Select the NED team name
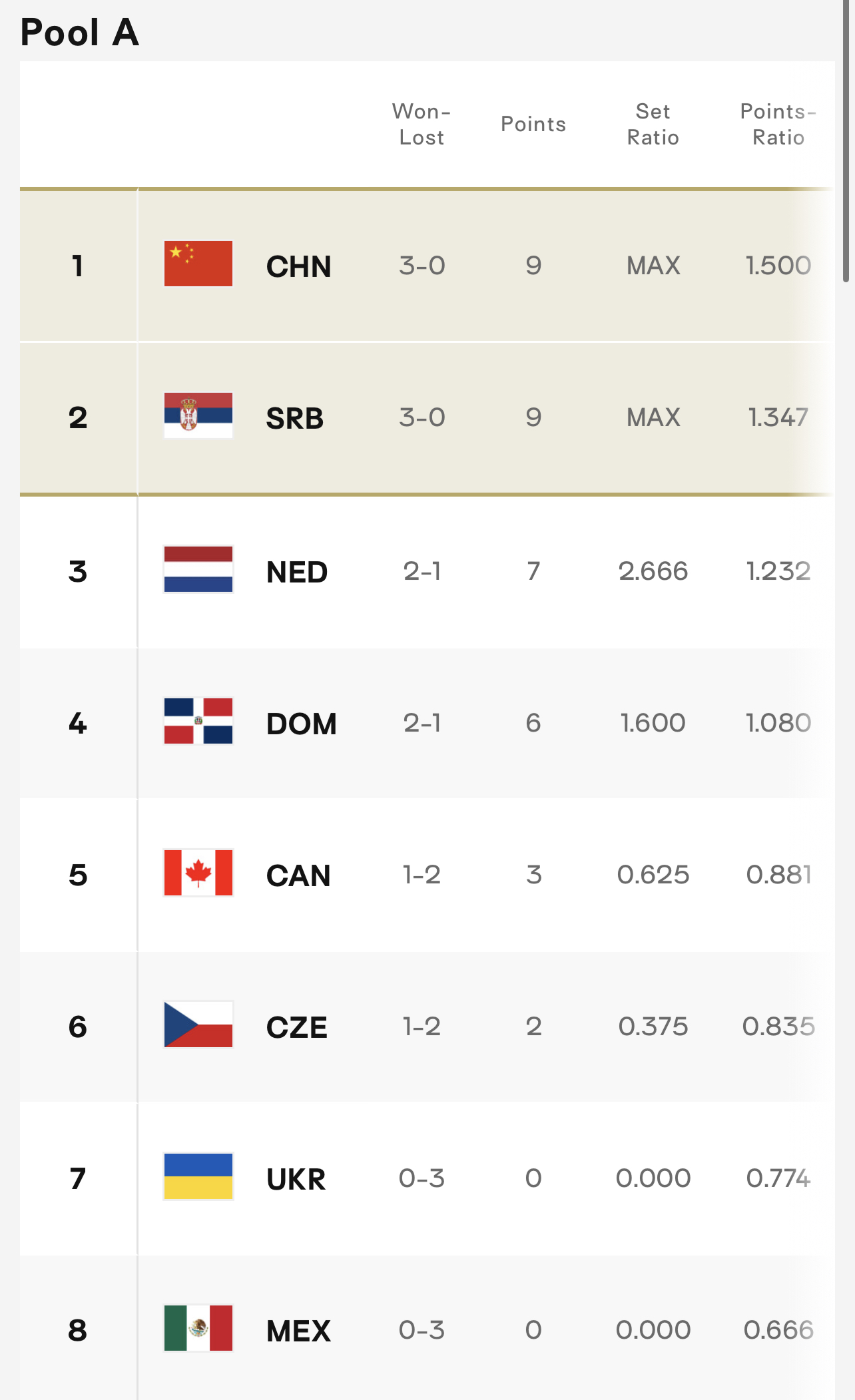The width and height of the screenshot is (855, 1400). click(x=297, y=573)
